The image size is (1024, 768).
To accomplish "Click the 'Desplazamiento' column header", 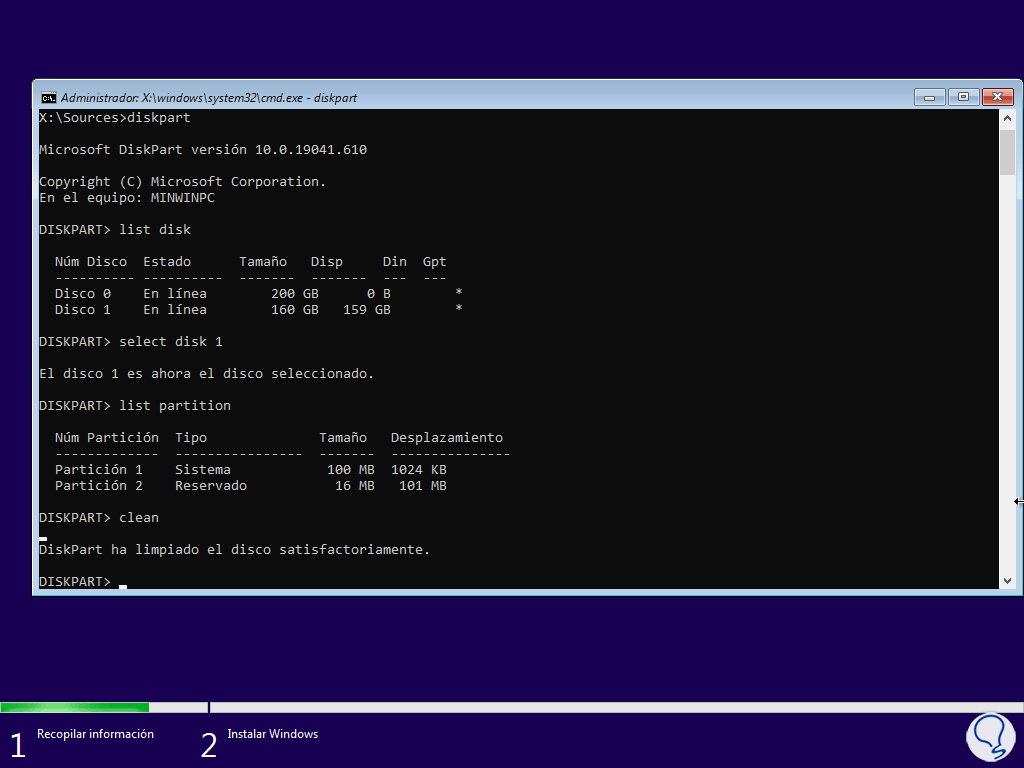I will tap(447, 438).
